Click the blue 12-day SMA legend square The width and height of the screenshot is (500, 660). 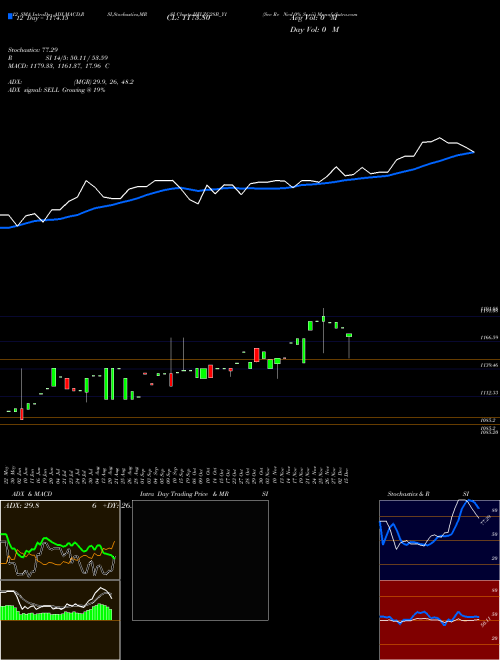pos(11,17)
